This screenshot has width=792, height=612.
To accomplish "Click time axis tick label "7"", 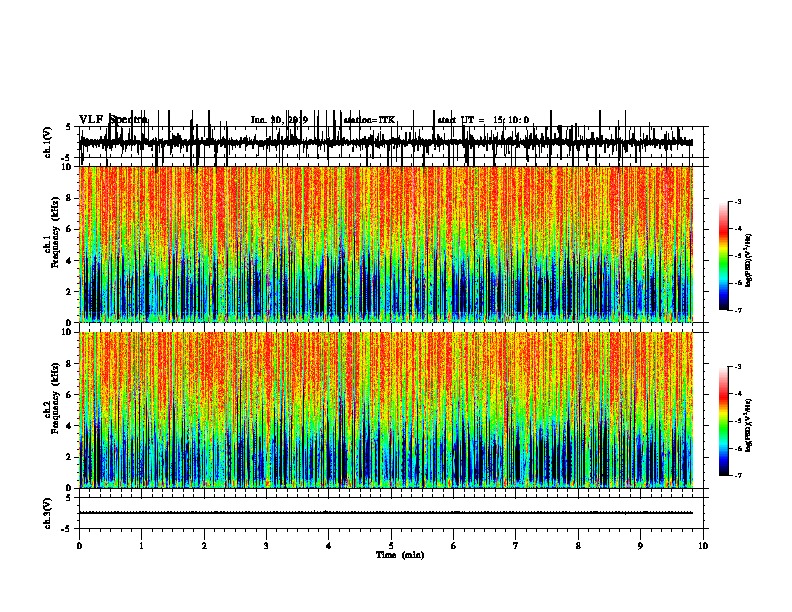I will click(x=516, y=546).
